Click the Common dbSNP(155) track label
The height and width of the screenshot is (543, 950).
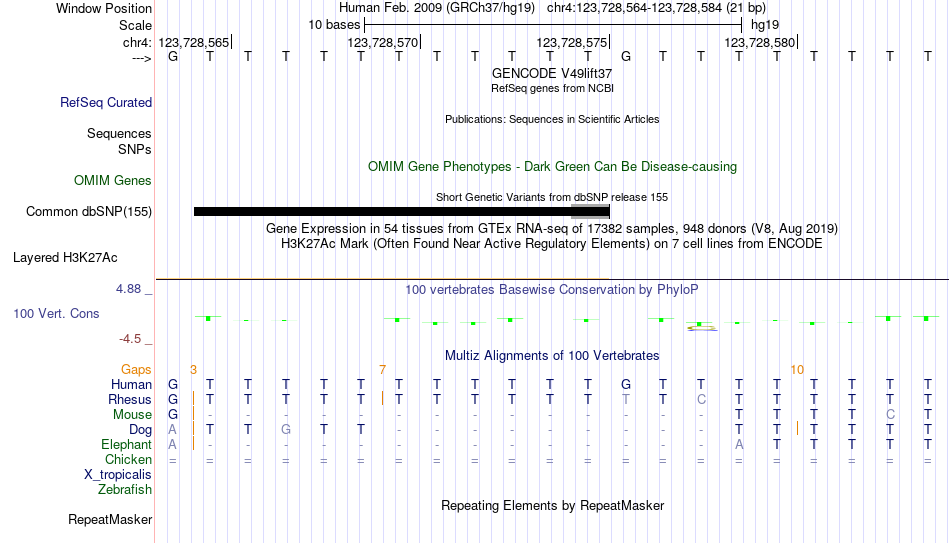(88, 212)
